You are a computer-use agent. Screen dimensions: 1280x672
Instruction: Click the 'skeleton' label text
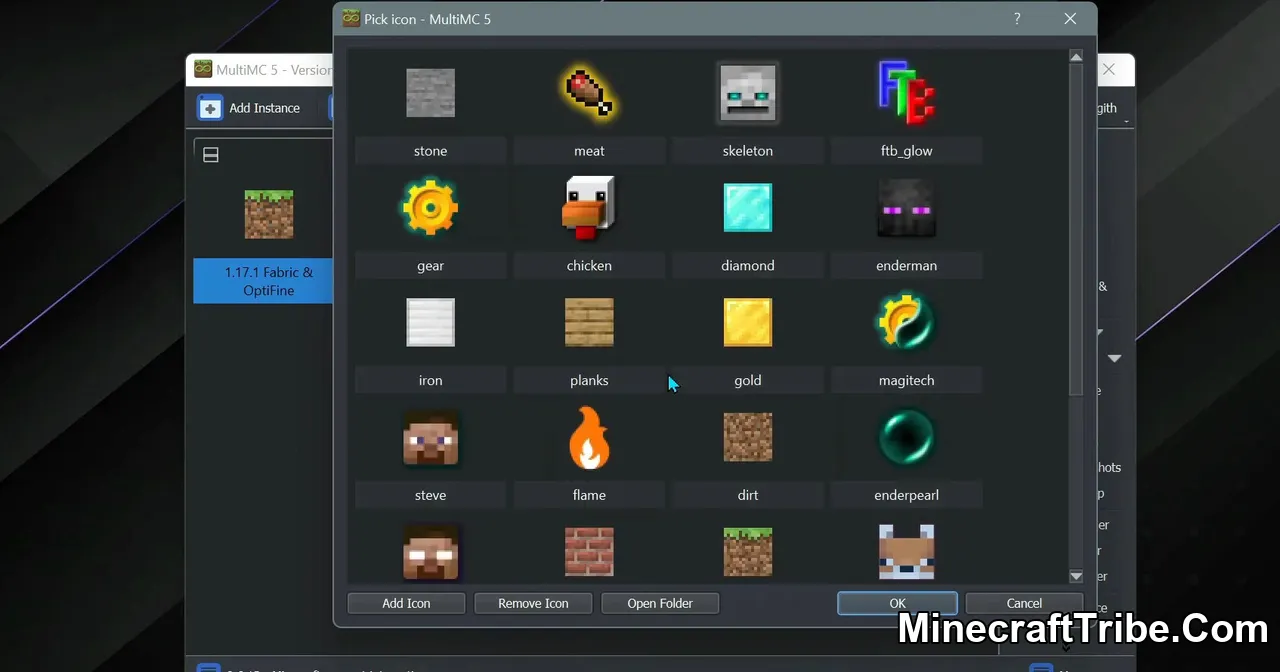(x=748, y=151)
